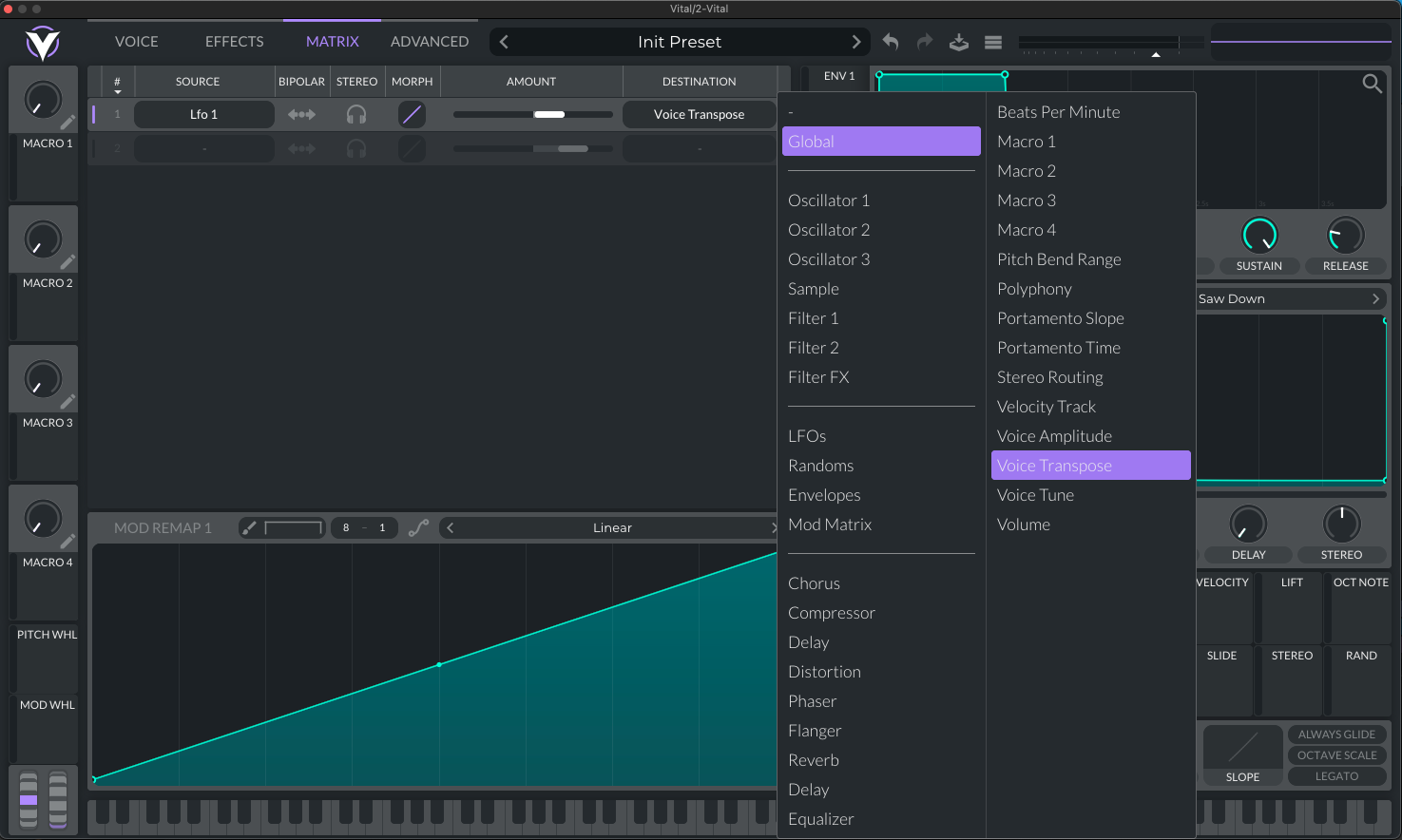Open the hamburger menu icon
Screen dimensions: 1402x840
click(993, 42)
